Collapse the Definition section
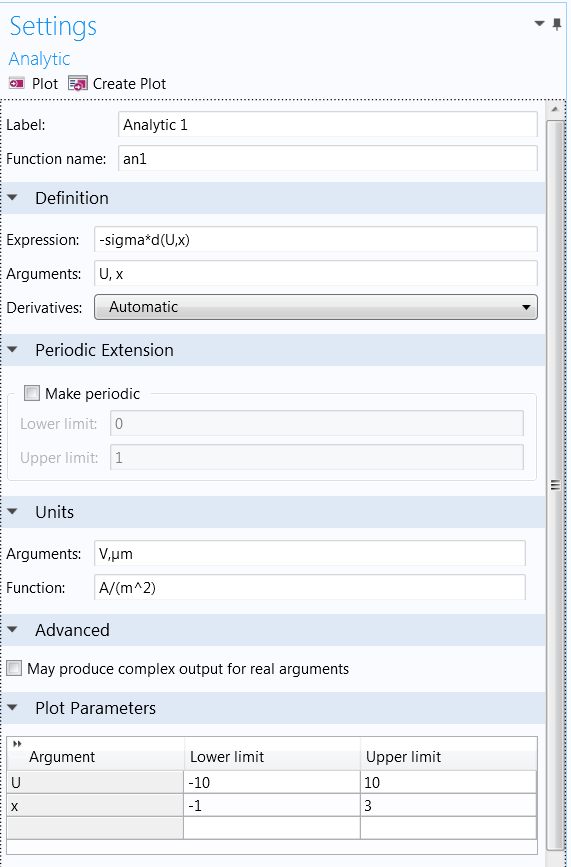The image size is (571, 867). pos(13,198)
